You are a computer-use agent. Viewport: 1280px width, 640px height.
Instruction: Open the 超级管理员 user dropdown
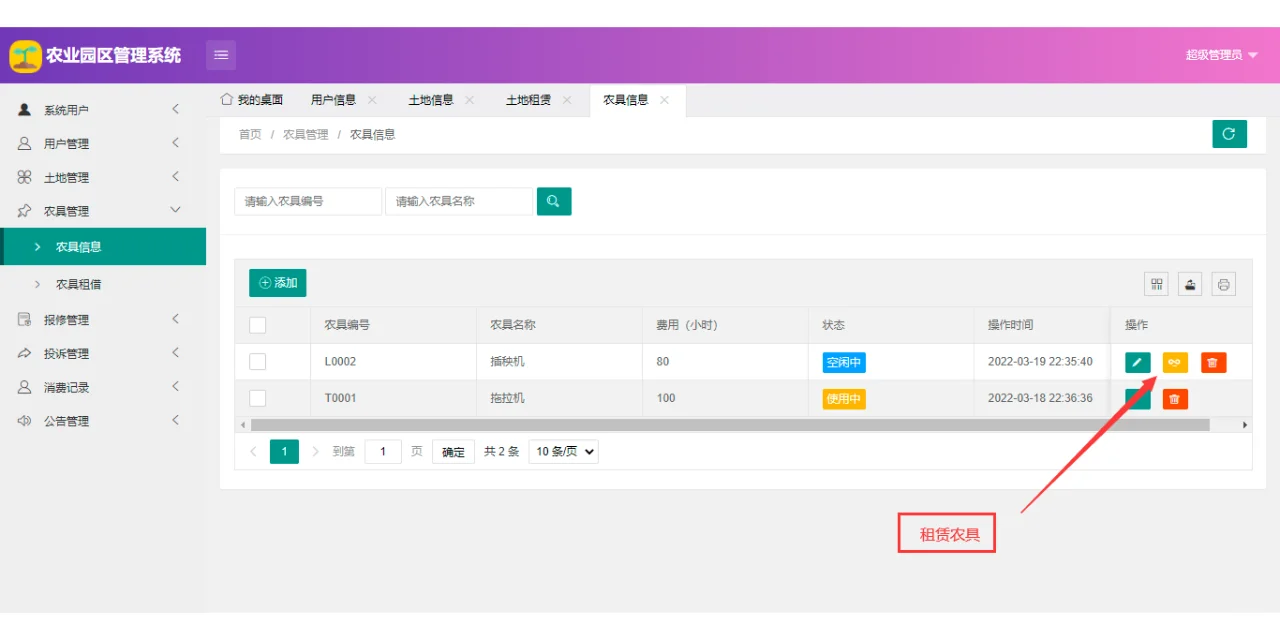pos(1221,55)
